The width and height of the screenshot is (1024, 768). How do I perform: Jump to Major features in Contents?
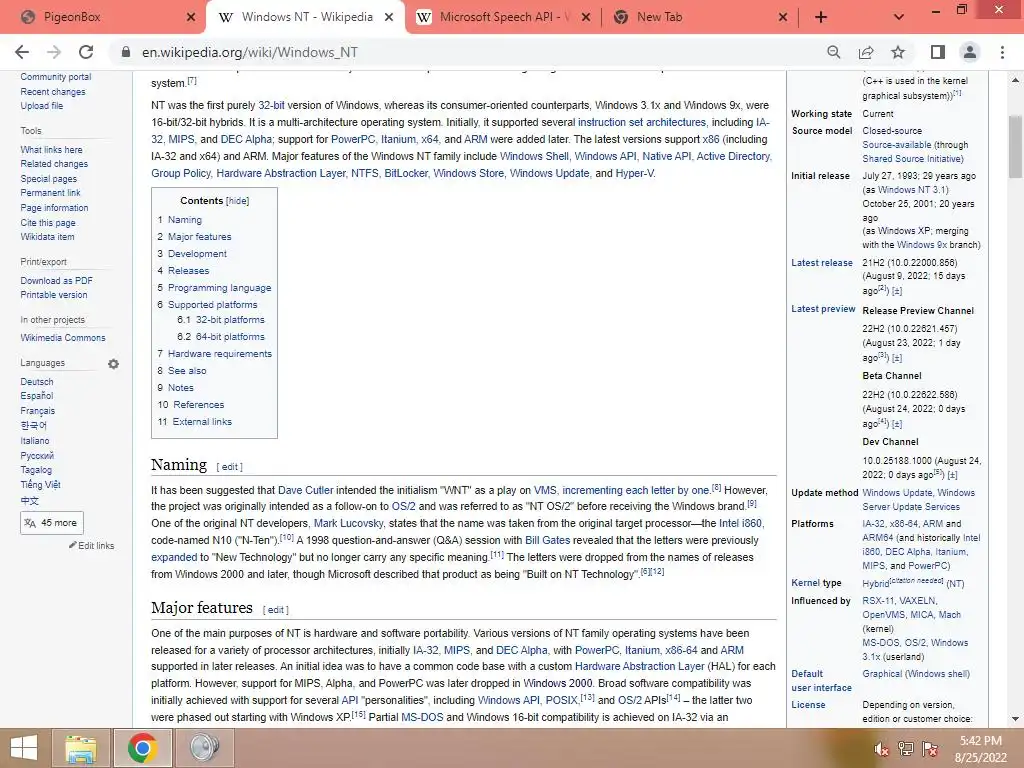click(200, 237)
